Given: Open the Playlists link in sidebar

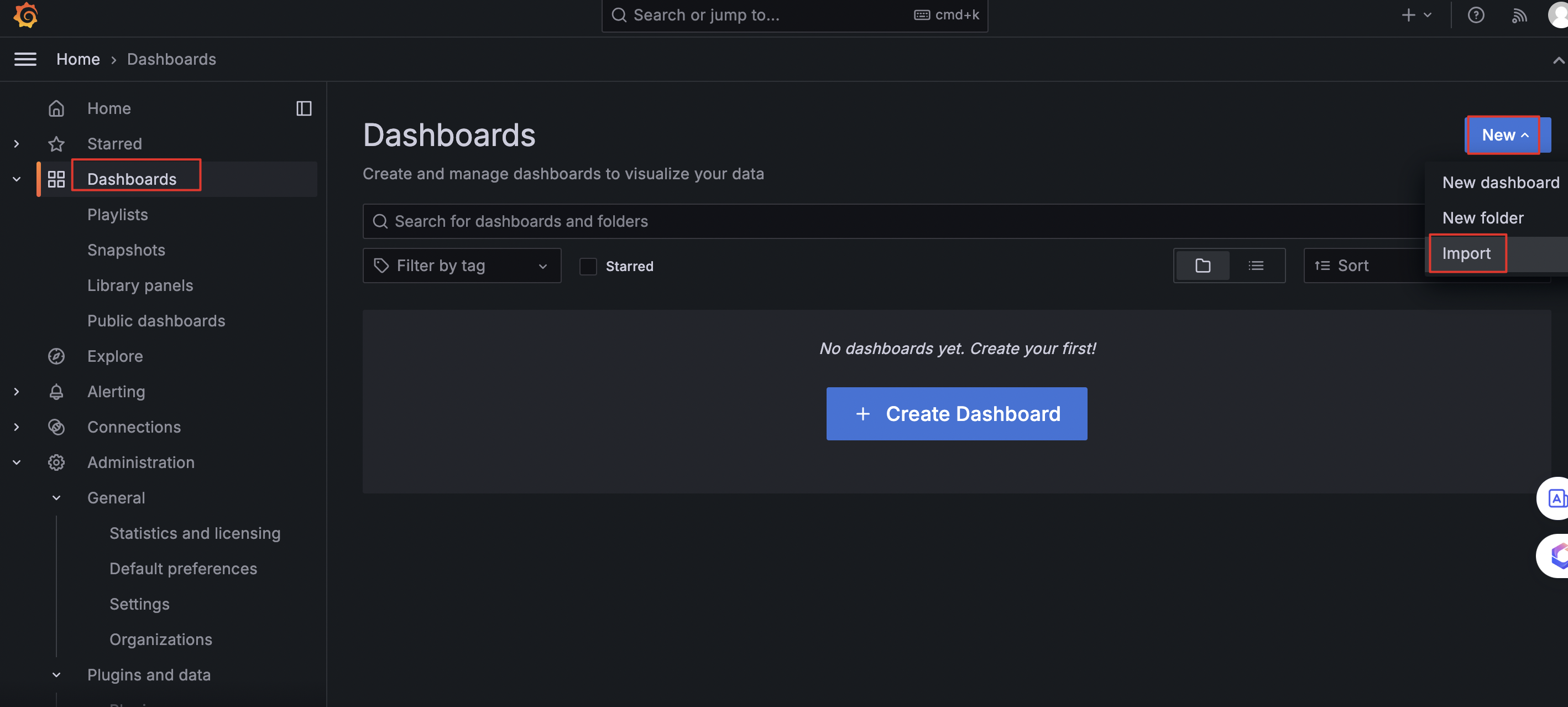Looking at the screenshot, I should (x=117, y=214).
